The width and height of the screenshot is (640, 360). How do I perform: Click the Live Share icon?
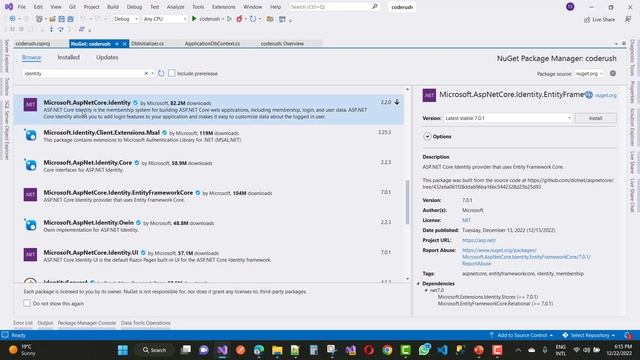coord(587,20)
